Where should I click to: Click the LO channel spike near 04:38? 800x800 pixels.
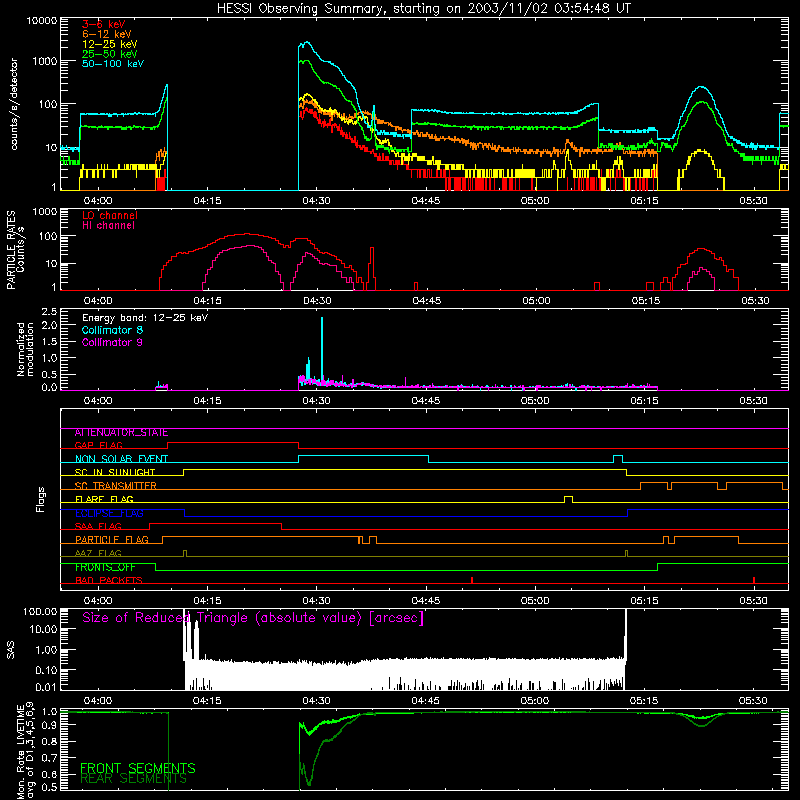(x=372, y=268)
